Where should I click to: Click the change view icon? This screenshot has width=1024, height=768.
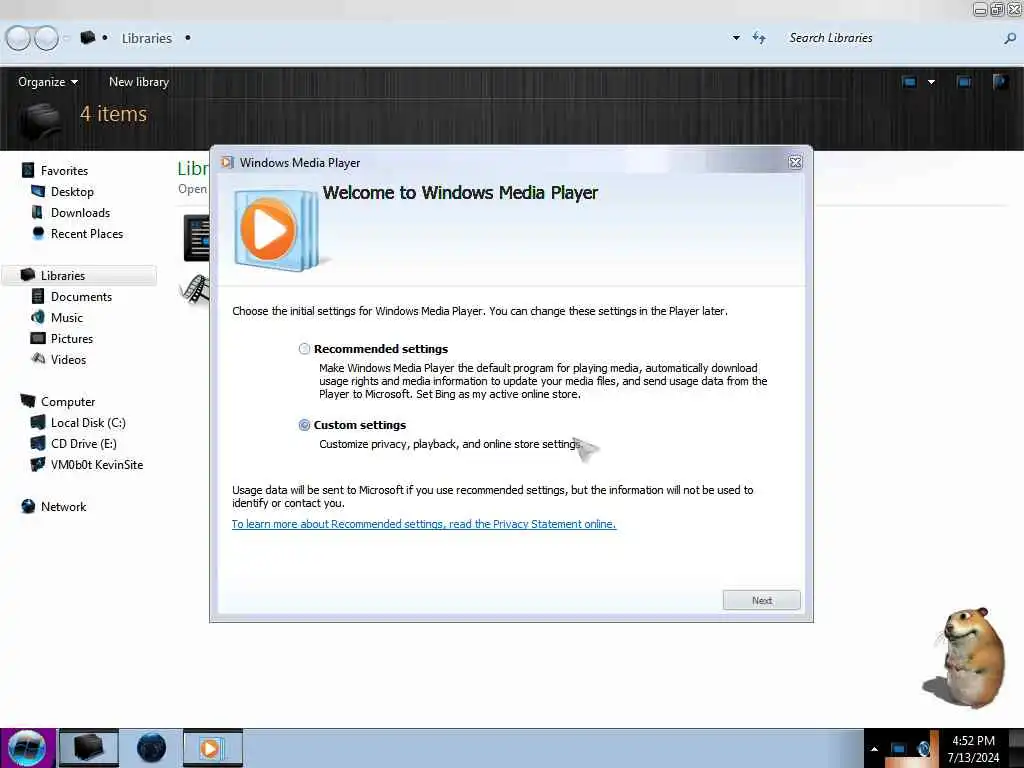click(909, 82)
